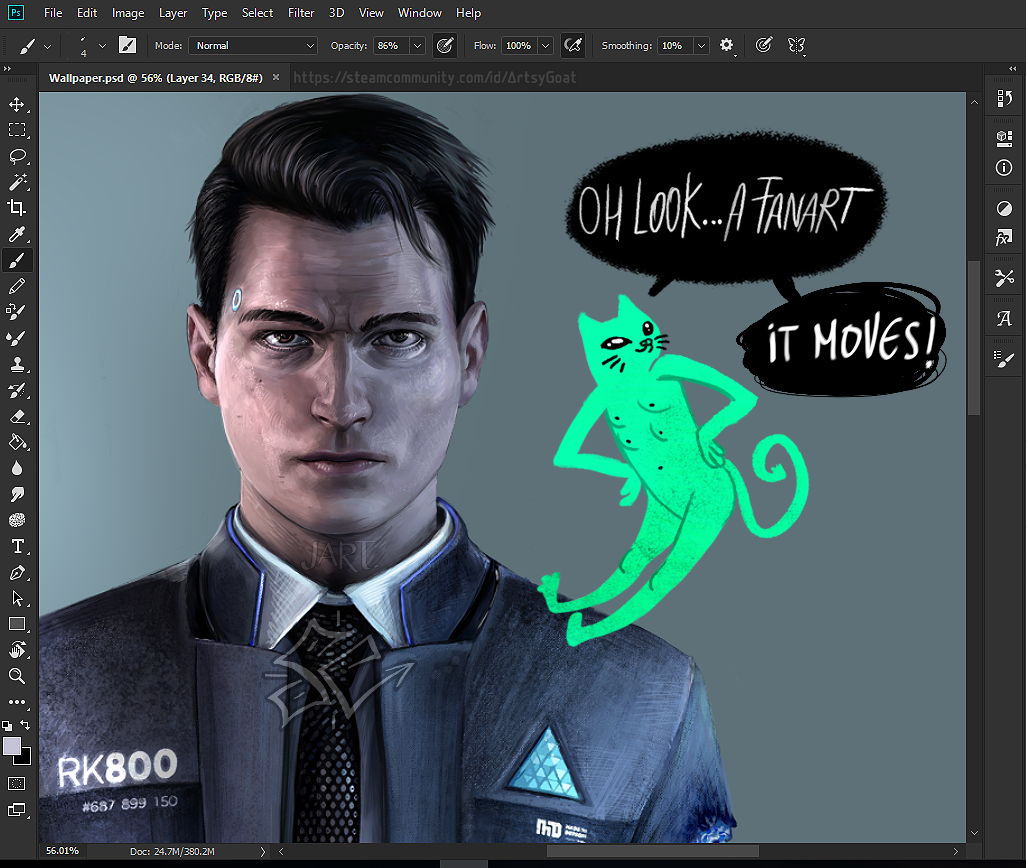1028x868 pixels.
Task: Open the Layer menu
Action: (x=173, y=13)
